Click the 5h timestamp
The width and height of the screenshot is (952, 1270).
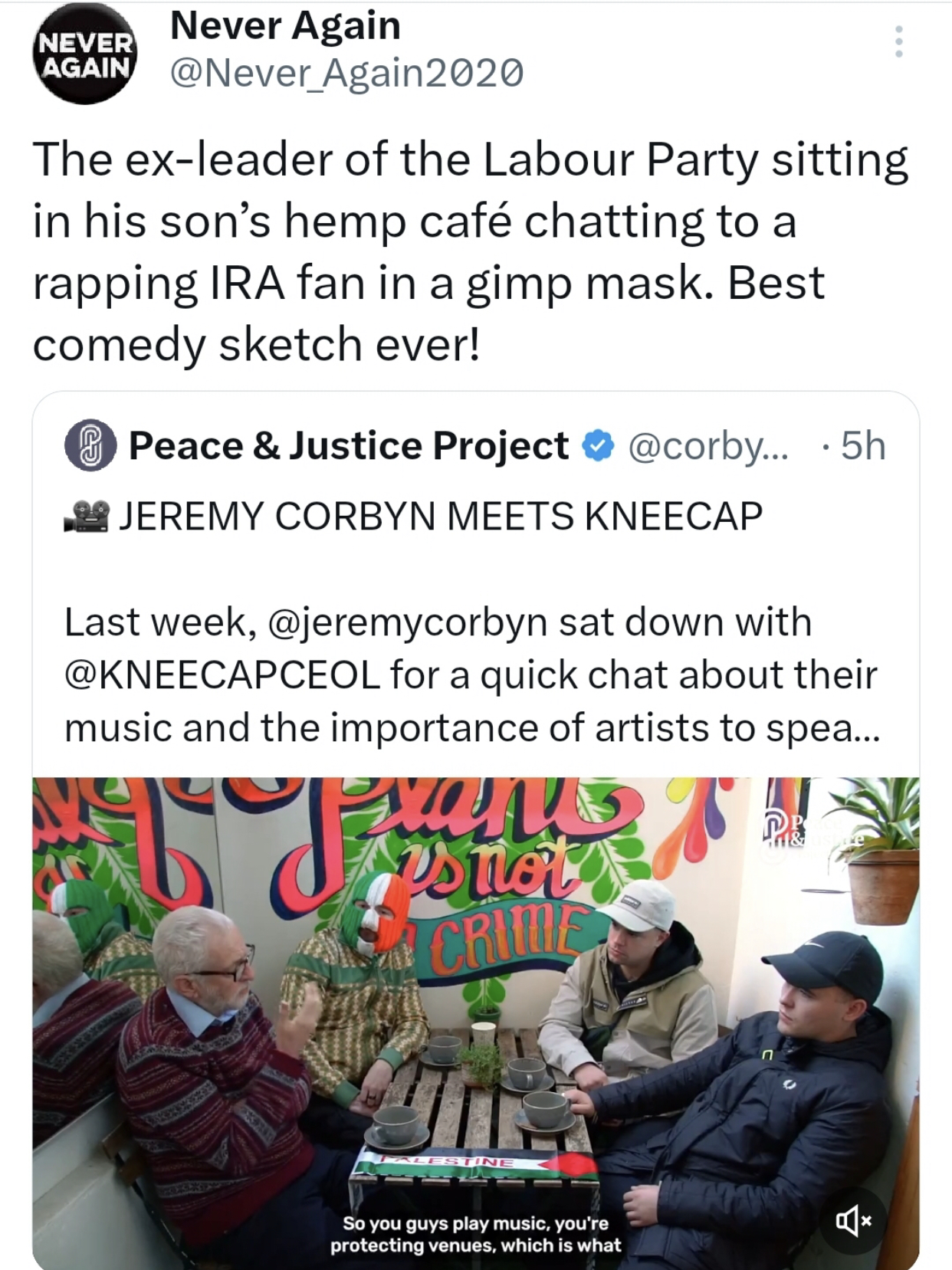point(862,445)
